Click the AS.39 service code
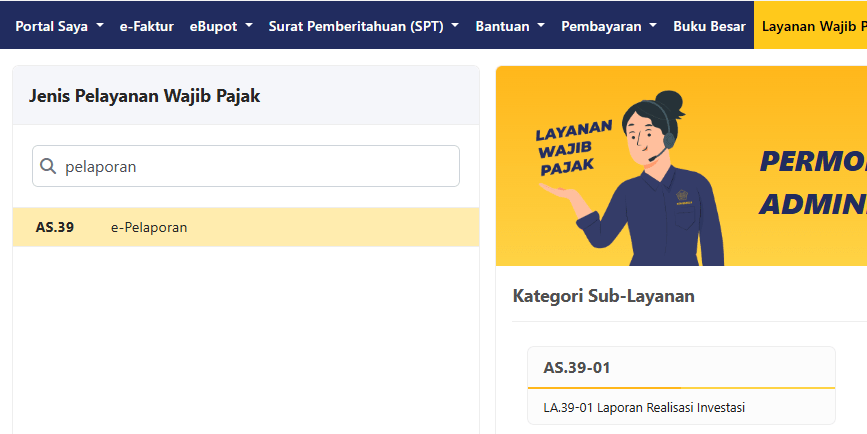 (x=55, y=227)
